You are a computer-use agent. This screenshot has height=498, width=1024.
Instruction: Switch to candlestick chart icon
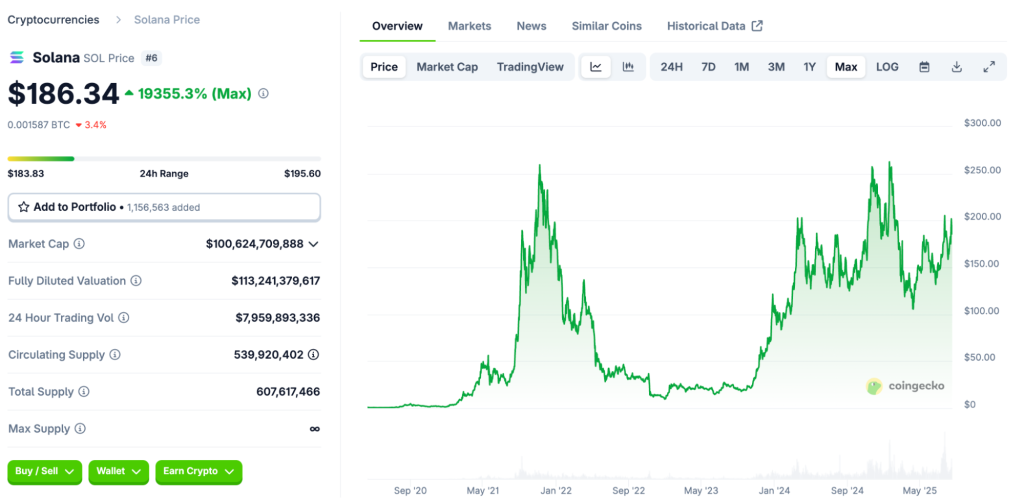[x=628, y=67]
